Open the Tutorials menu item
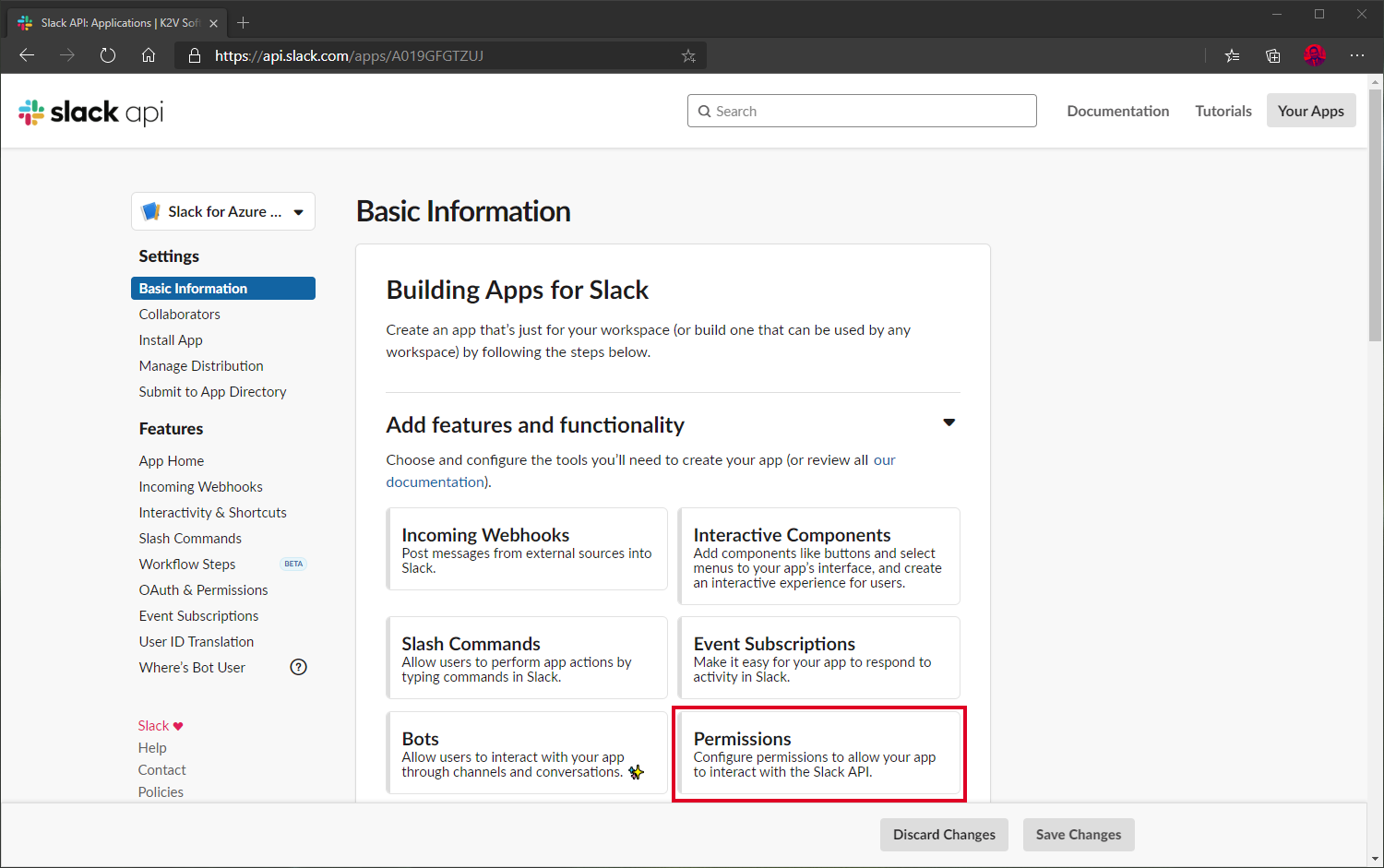This screenshot has width=1384, height=868. pos(1223,111)
